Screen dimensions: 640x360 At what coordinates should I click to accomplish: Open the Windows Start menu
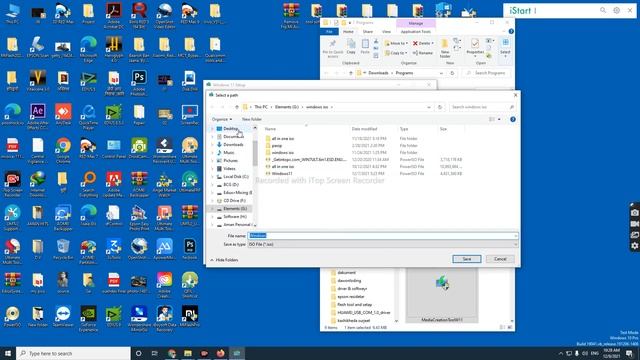(x=8, y=353)
